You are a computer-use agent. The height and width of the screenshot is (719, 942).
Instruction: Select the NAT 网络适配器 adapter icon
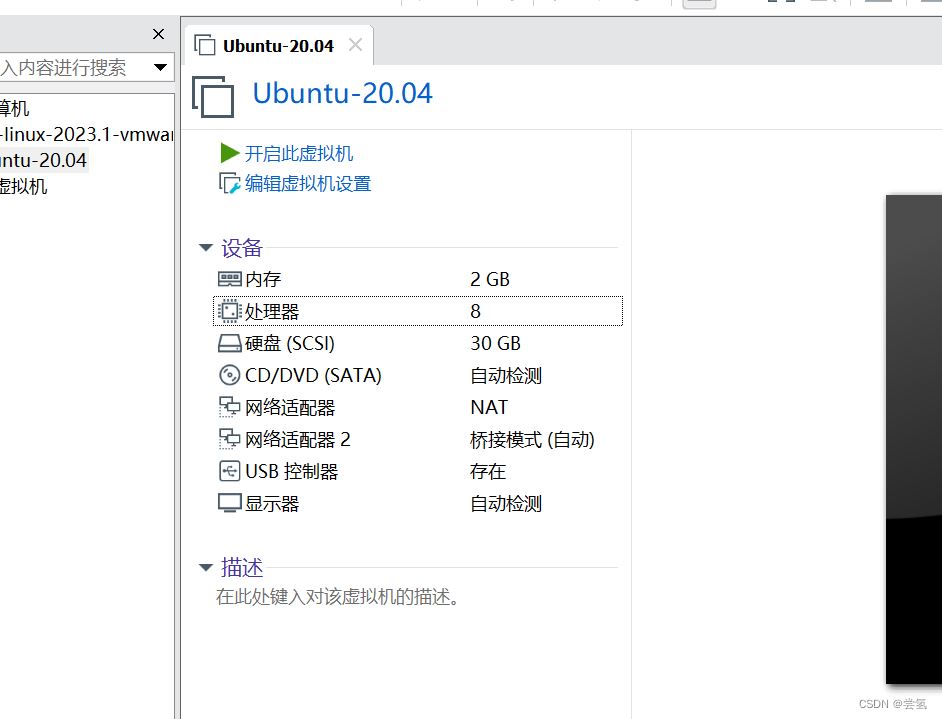coord(228,407)
